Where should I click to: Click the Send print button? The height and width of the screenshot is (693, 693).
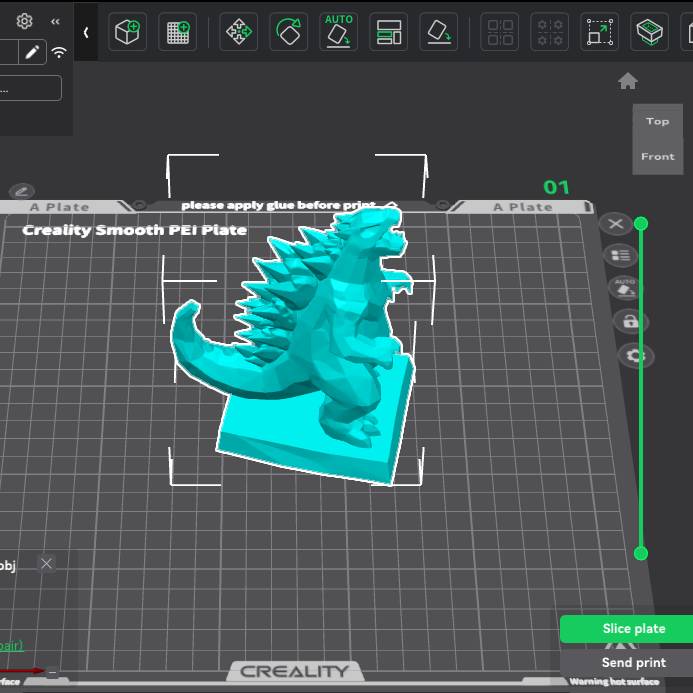point(633,662)
